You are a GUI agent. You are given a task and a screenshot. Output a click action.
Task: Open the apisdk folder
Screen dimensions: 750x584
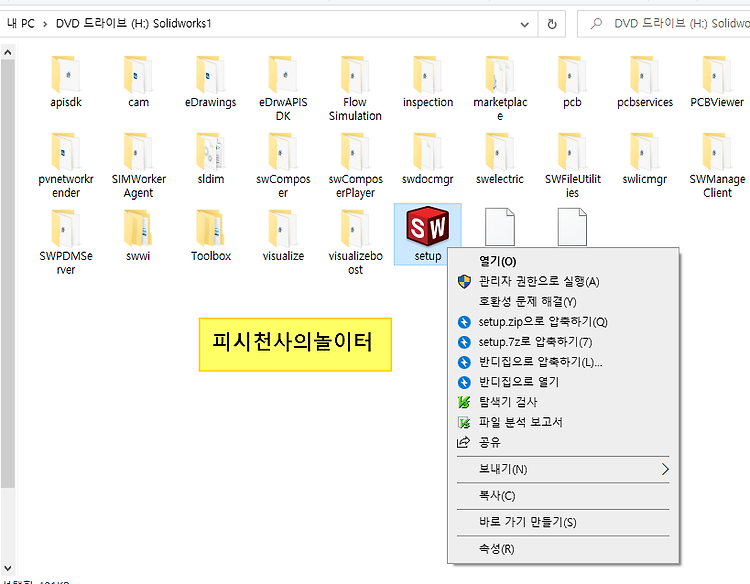tap(66, 82)
